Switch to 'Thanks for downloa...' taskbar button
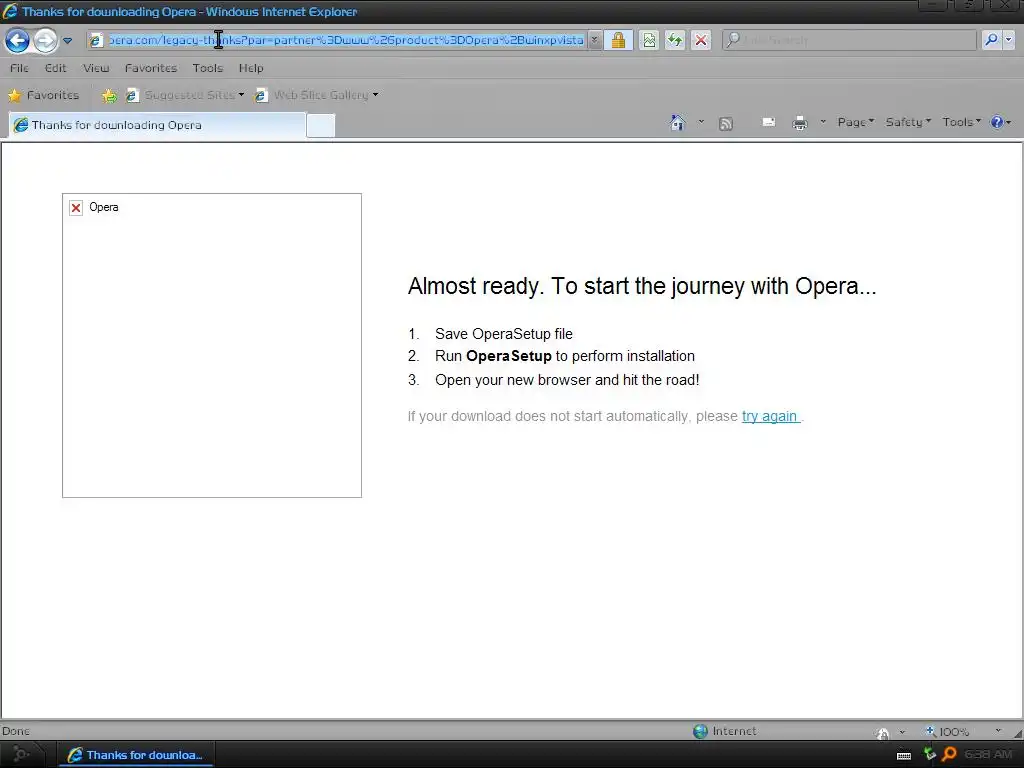 (x=136, y=755)
